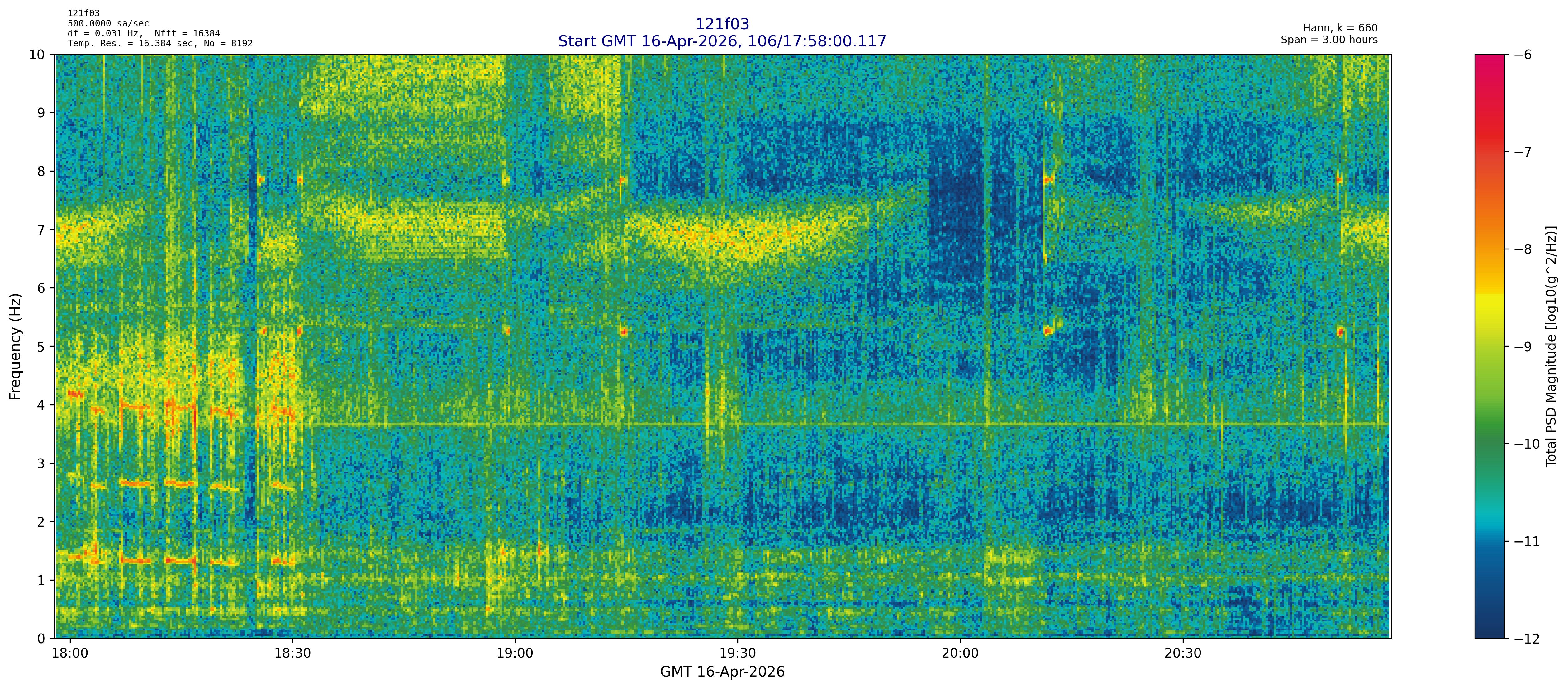Click the 10 Hz frequency tick label
This screenshot has width=1568, height=689.
(37, 55)
